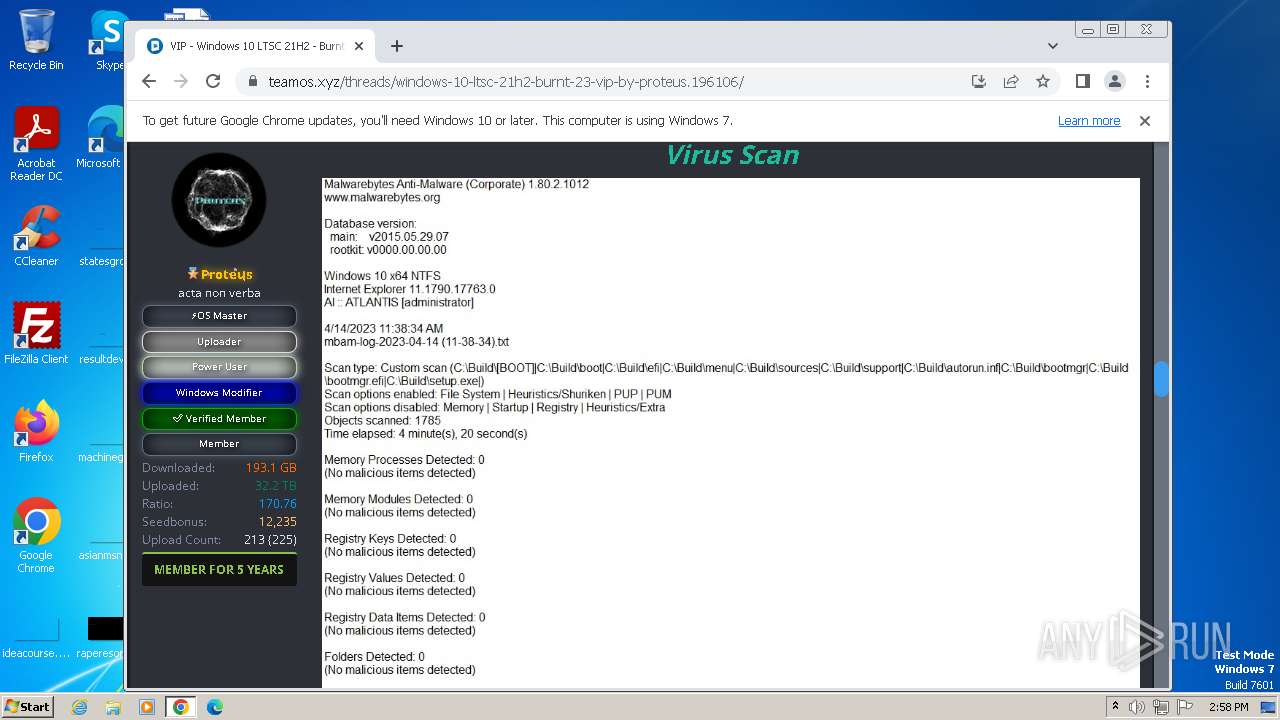The image size is (1280, 720).
Task: Open the volume speaker tray icon
Action: (x=1138, y=707)
